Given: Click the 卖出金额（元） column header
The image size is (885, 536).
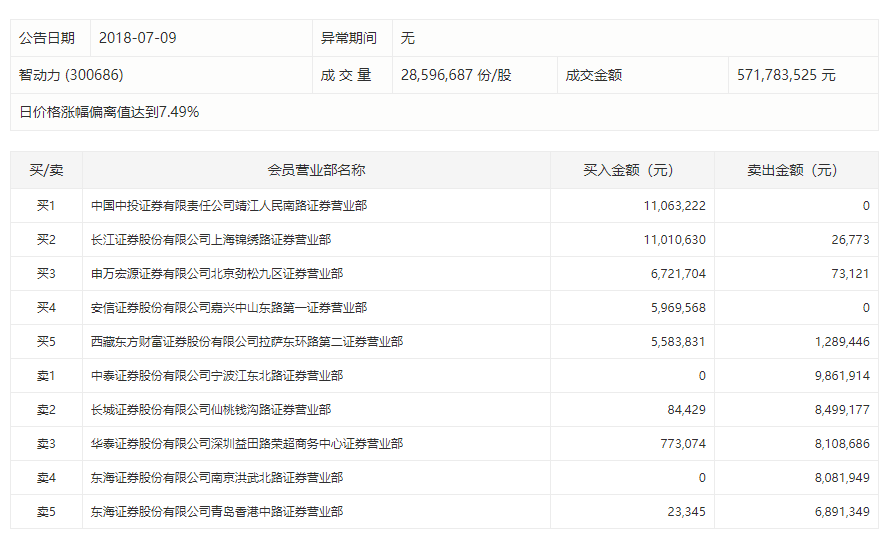Looking at the screenshot, I should coord(795,170).
